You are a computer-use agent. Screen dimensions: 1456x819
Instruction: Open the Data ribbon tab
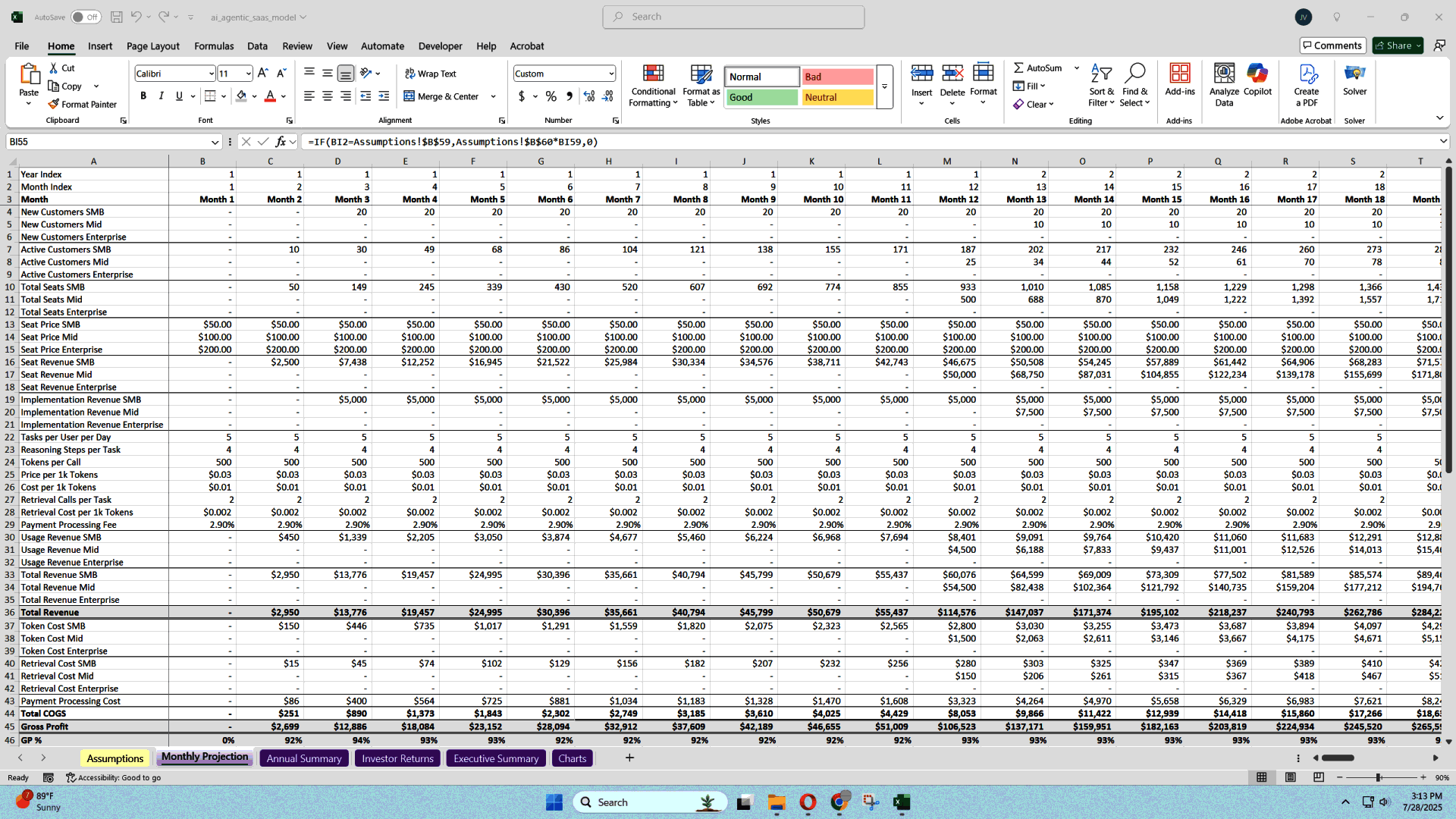click(257, 46)
